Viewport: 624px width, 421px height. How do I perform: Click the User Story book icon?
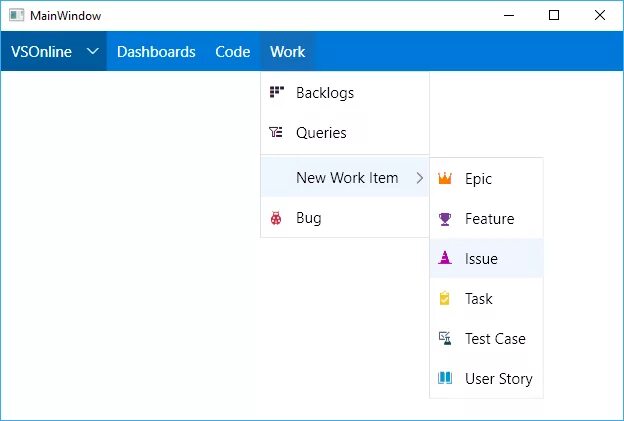click(445, 379)
